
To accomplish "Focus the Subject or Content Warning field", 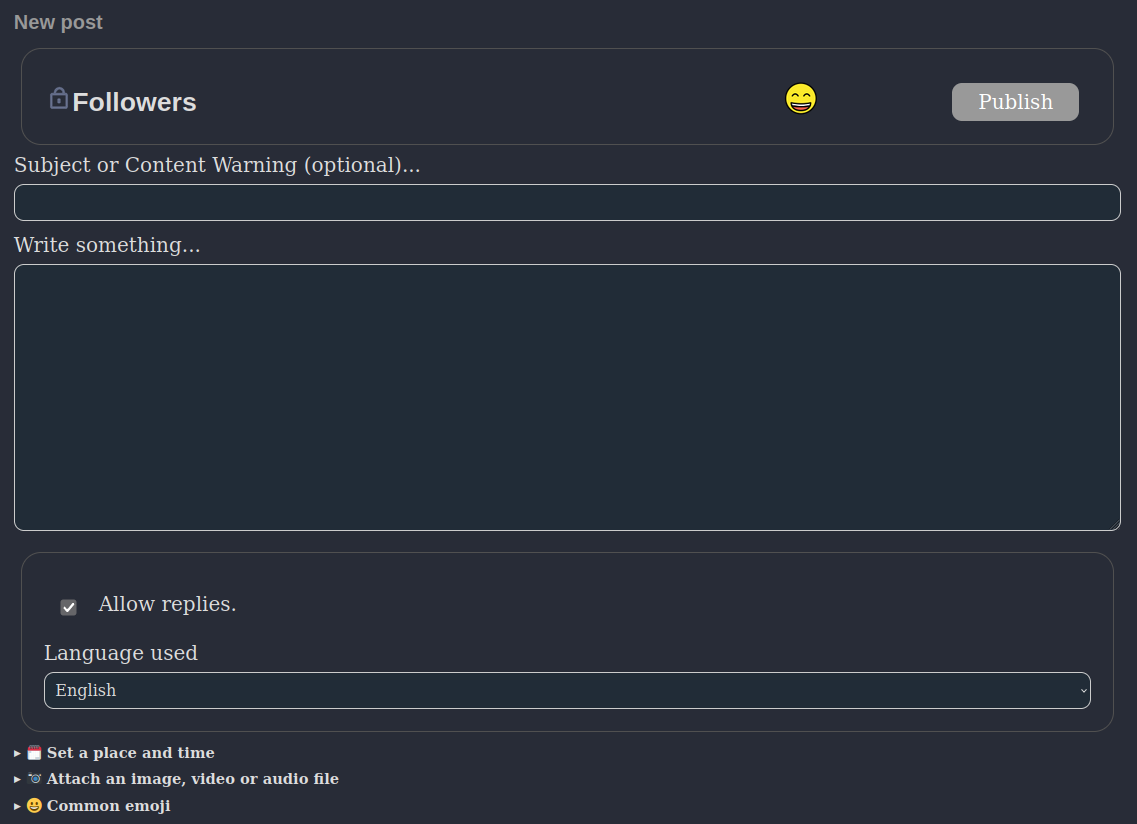I will point(566,202).
